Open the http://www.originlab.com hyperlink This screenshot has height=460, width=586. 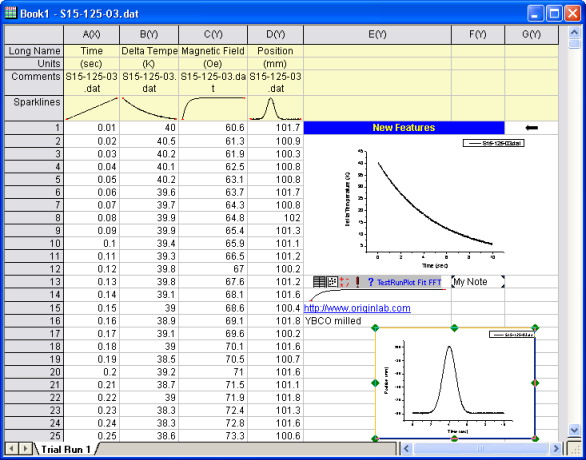pyautogui.click(x=357, y=308)
